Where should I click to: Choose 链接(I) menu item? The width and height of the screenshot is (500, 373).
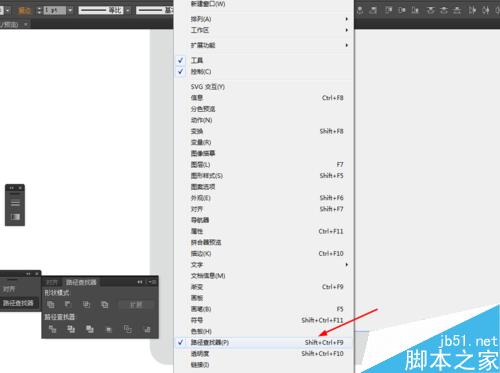[264, 365]
